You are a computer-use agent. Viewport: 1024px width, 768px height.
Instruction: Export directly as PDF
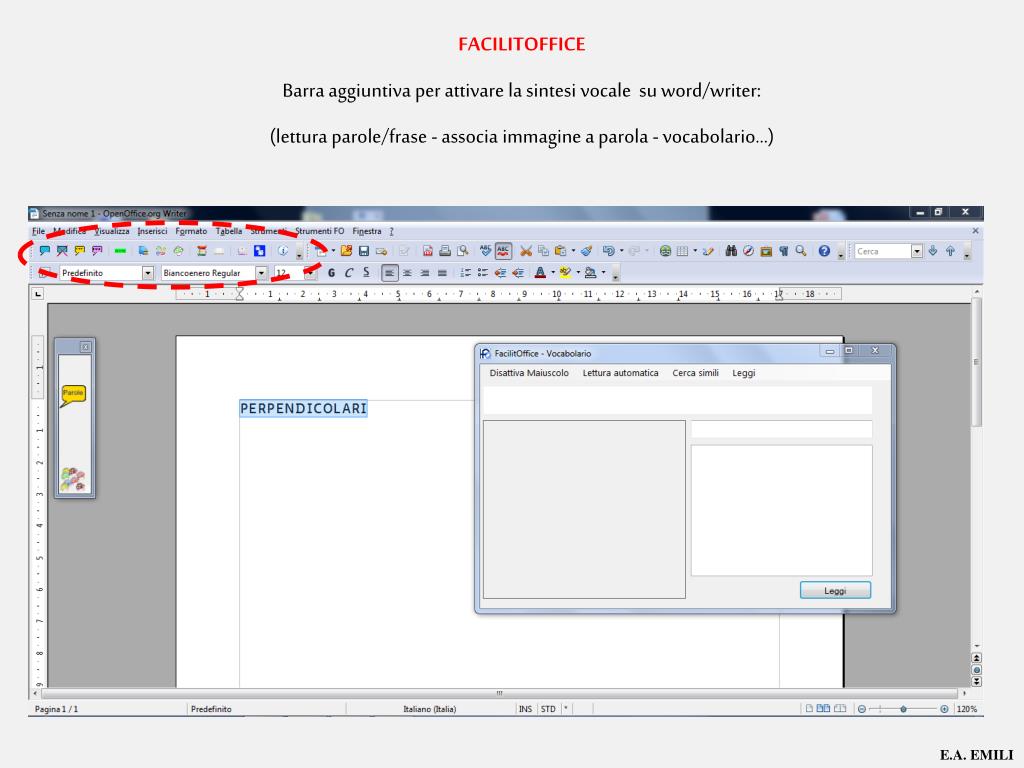pos(428,251)
